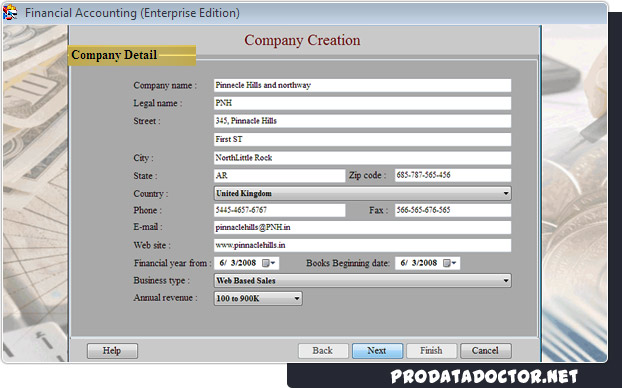Click the Help button
622x388 pixels.
(112, 351)
